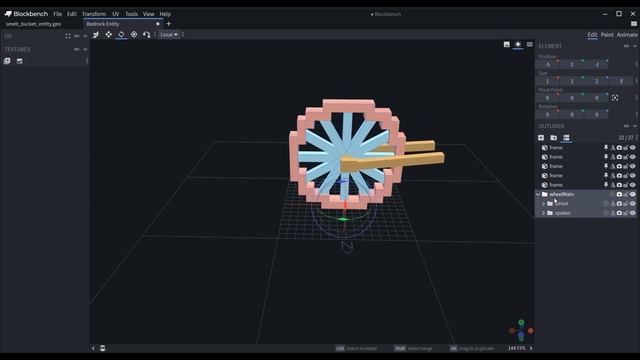Screen dimensions: 640x360
Task: Click the sidebar toggle icon below window controls
Action: tap(633, 24)
